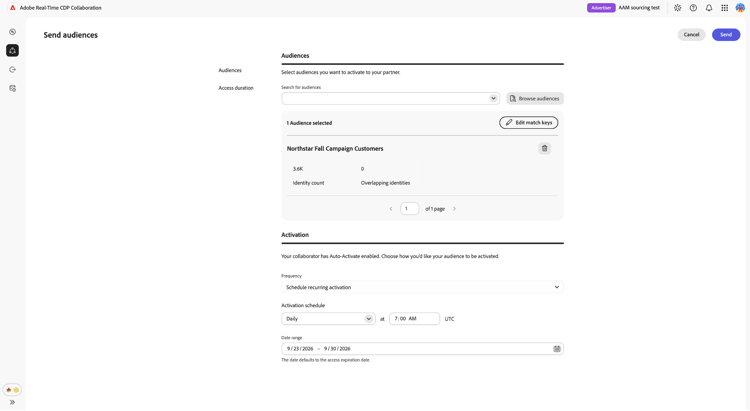750x411 pixels.
Task: Click 'Adobe Real-Time CDP Collaboration' title
Action: click(61, 8)
